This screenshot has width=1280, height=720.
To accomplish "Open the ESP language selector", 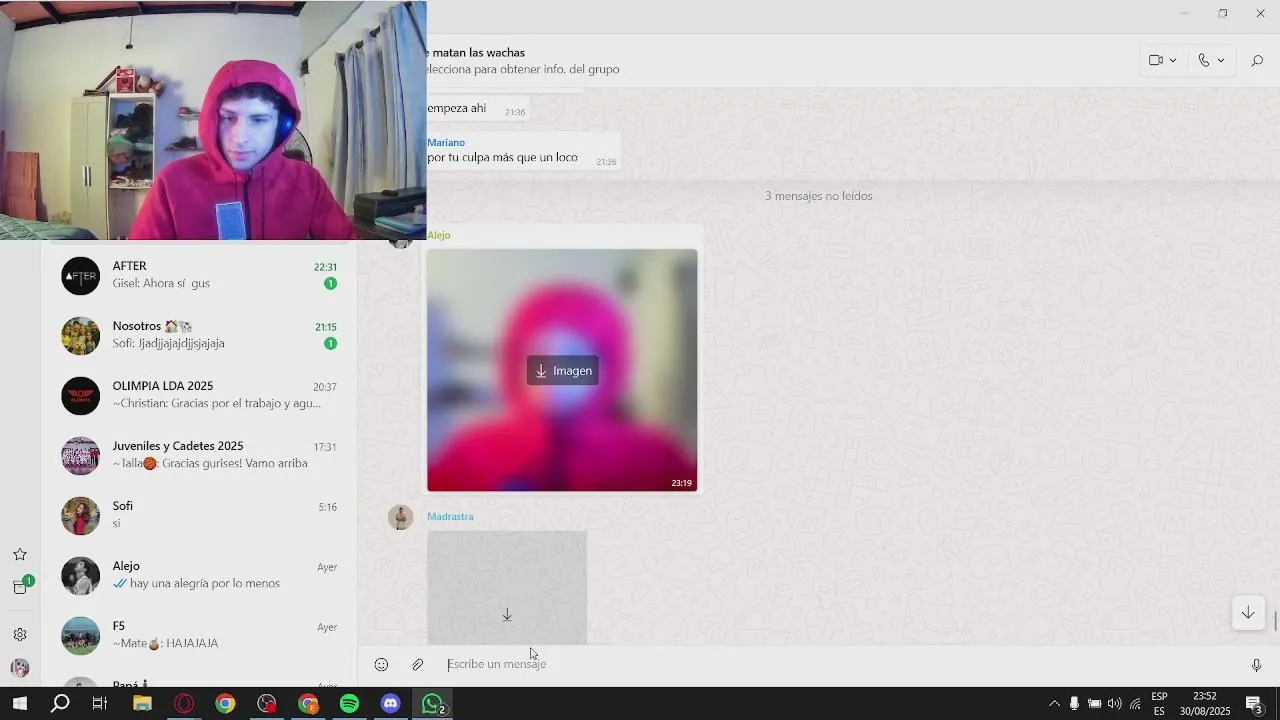I will click(1159, 704).
